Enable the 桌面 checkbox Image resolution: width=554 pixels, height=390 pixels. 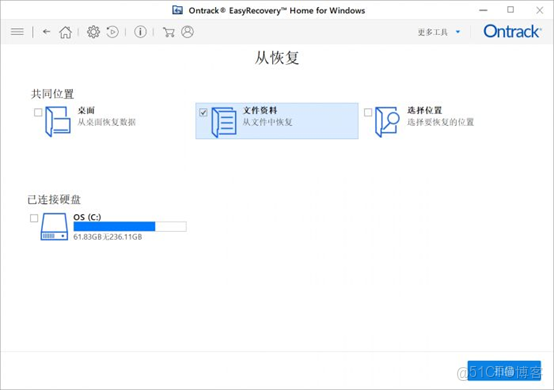pyautogui.click(x=38, y=112)
